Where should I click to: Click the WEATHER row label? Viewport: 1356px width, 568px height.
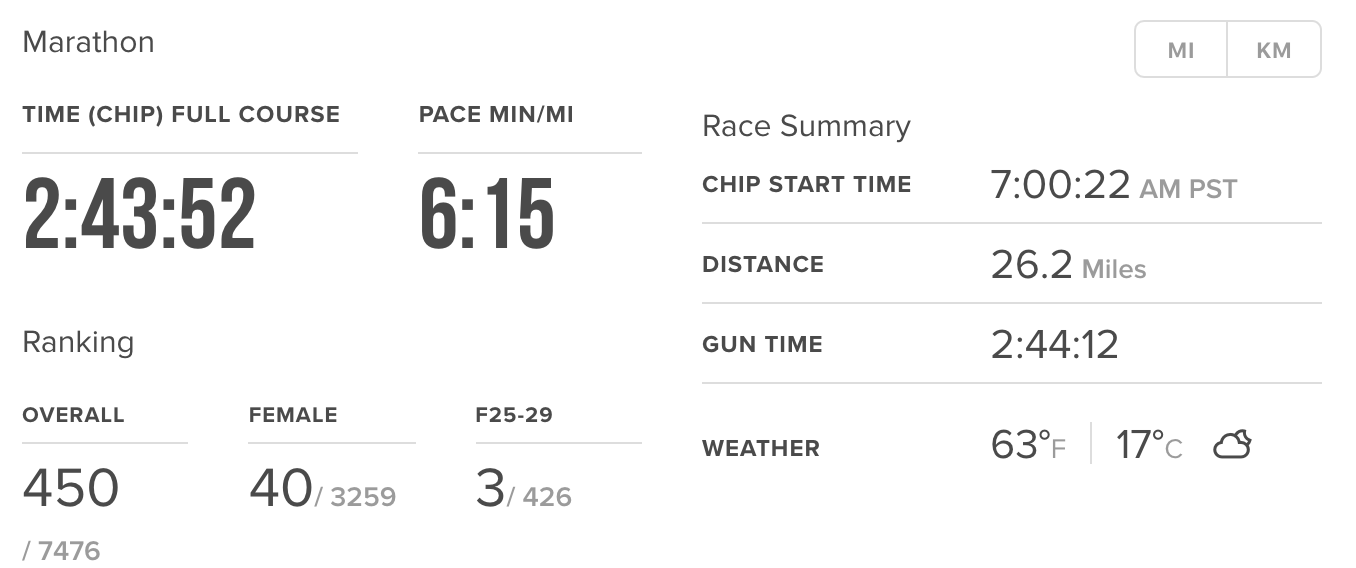click(760, 448)
